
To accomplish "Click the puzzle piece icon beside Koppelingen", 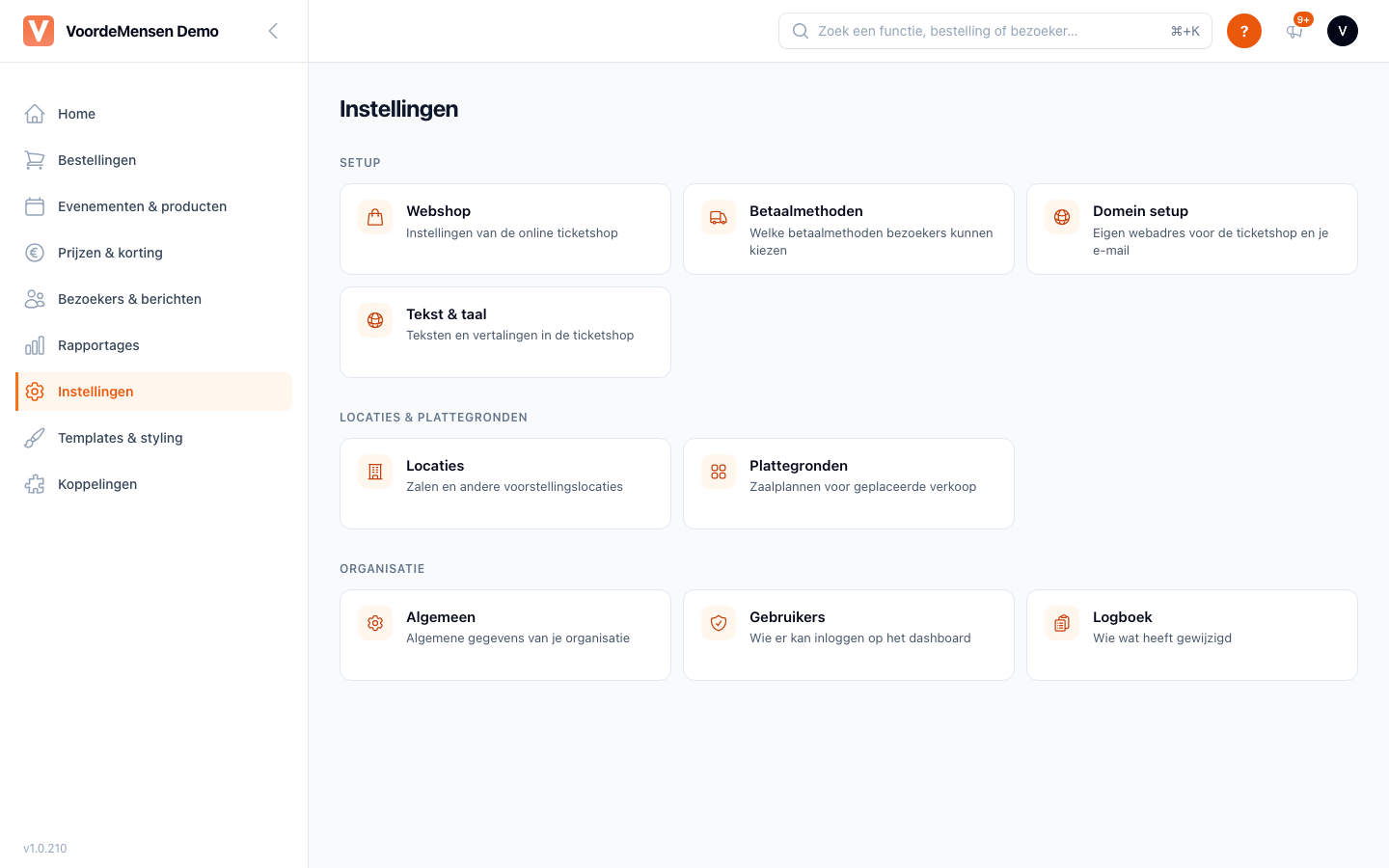I will [x=35, y=484].
